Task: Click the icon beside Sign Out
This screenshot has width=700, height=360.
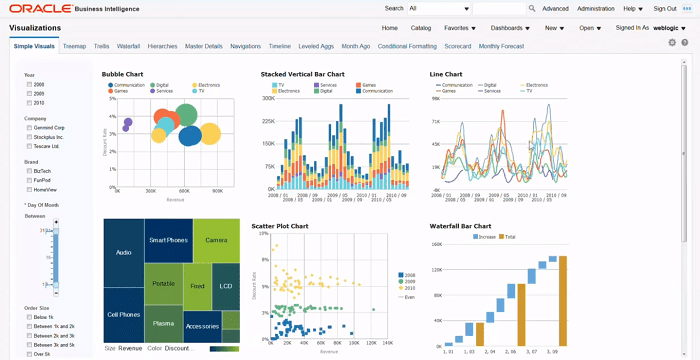Action: [x=687, y=8]
